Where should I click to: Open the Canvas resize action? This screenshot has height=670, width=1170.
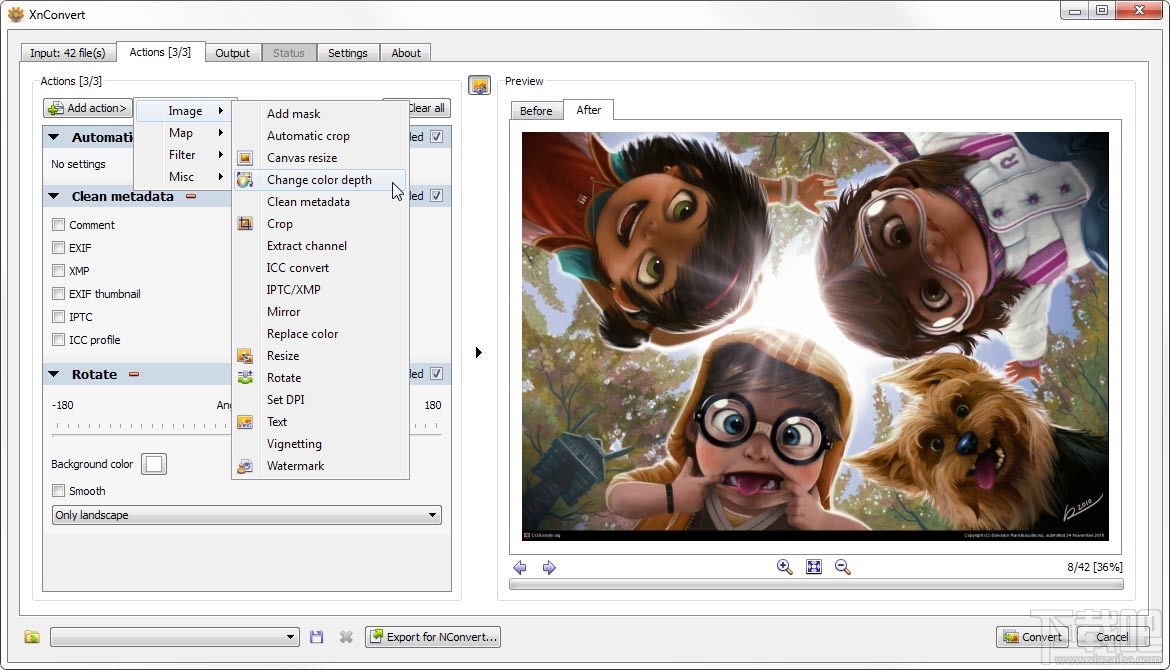click(303, 157)
